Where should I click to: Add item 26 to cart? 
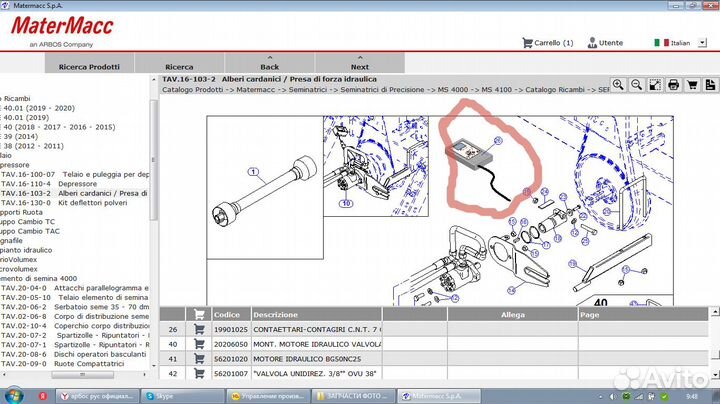tap(200, 329)
